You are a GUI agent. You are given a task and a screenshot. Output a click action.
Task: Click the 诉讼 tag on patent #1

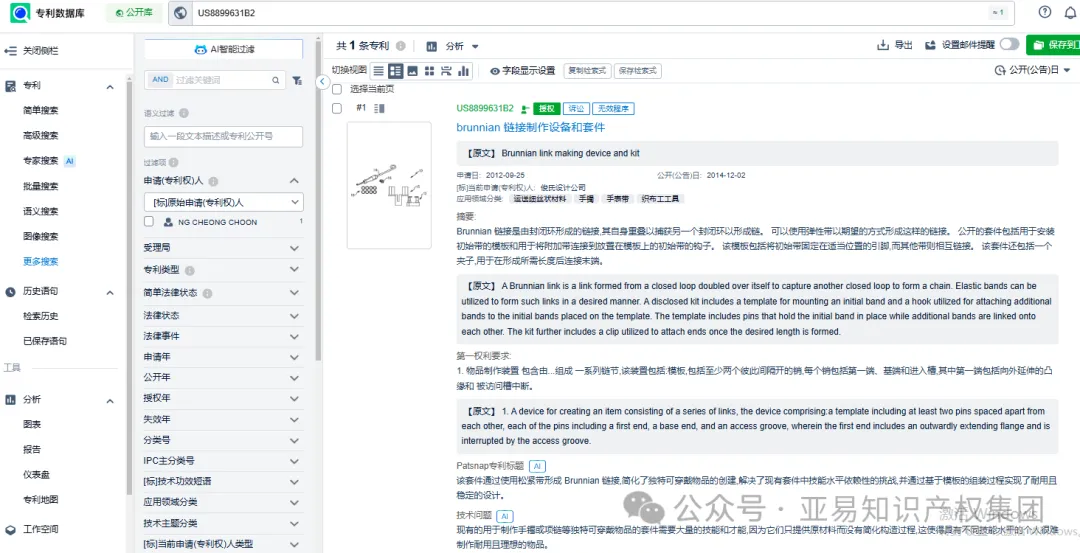pyautogui.click(x=577, y=108)
